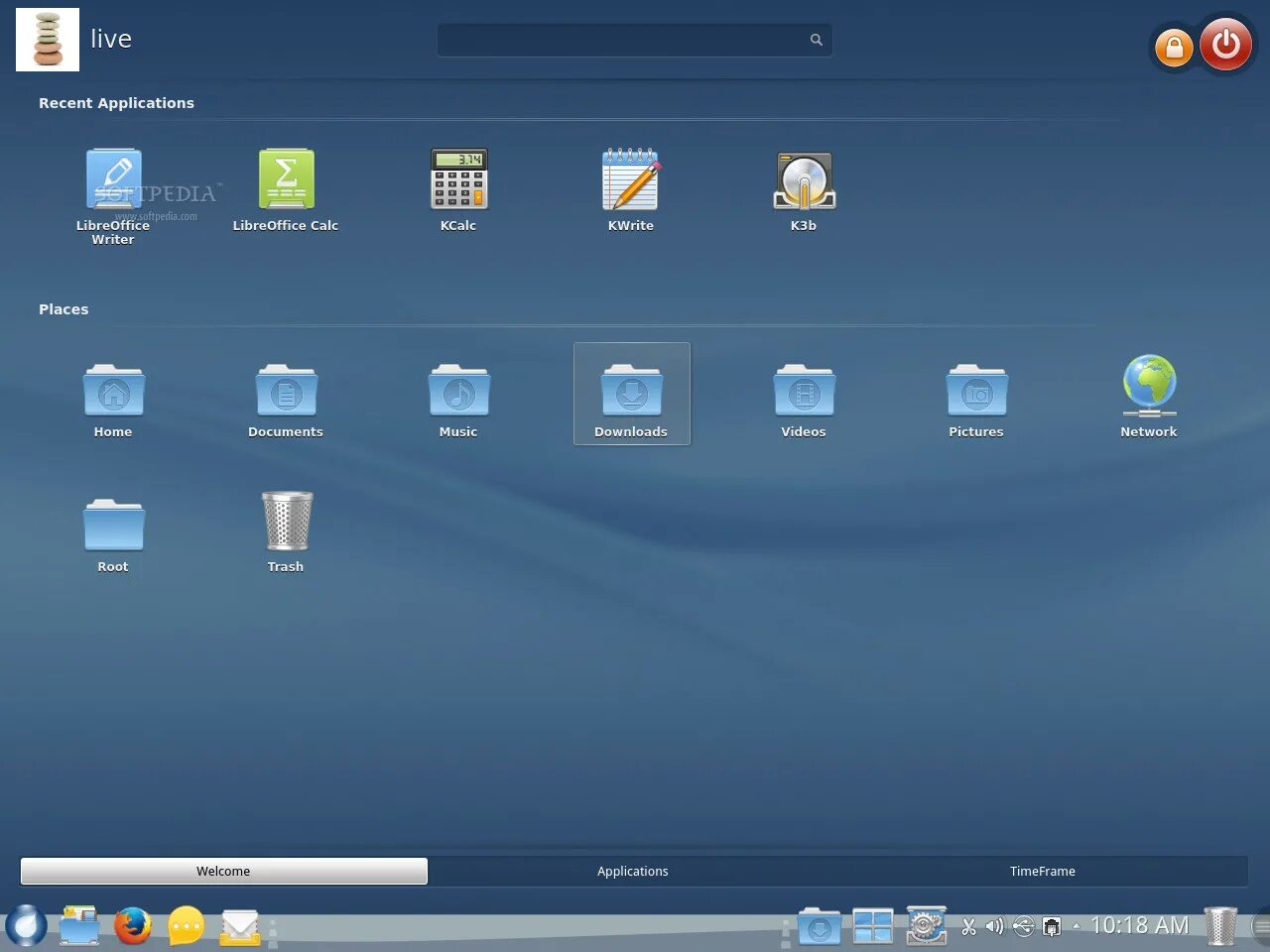
Task: Click the 'live' user name
Action: click(111, 39)
